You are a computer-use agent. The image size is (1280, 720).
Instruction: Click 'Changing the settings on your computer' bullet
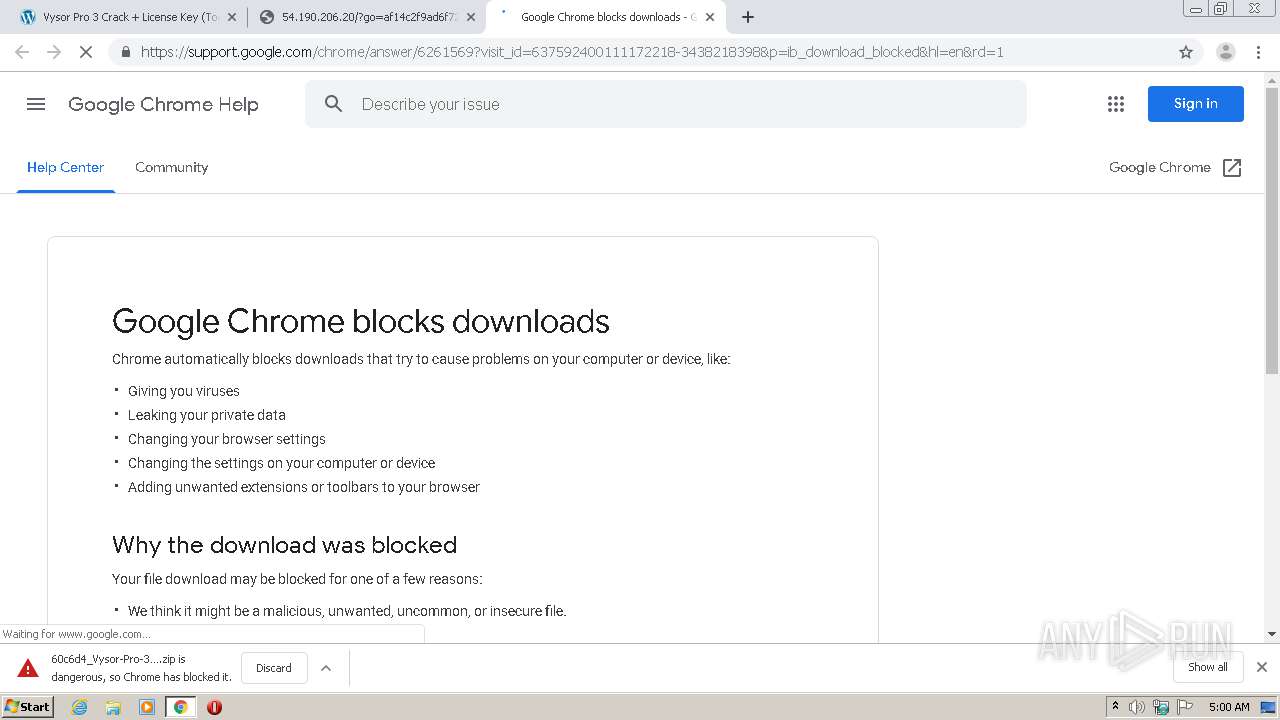point(282,463)
